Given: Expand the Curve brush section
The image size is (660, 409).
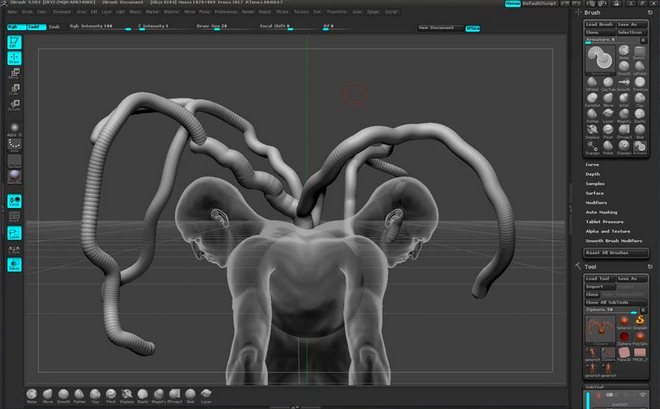Looking at the screenshot, I should [x=592, y=164].
